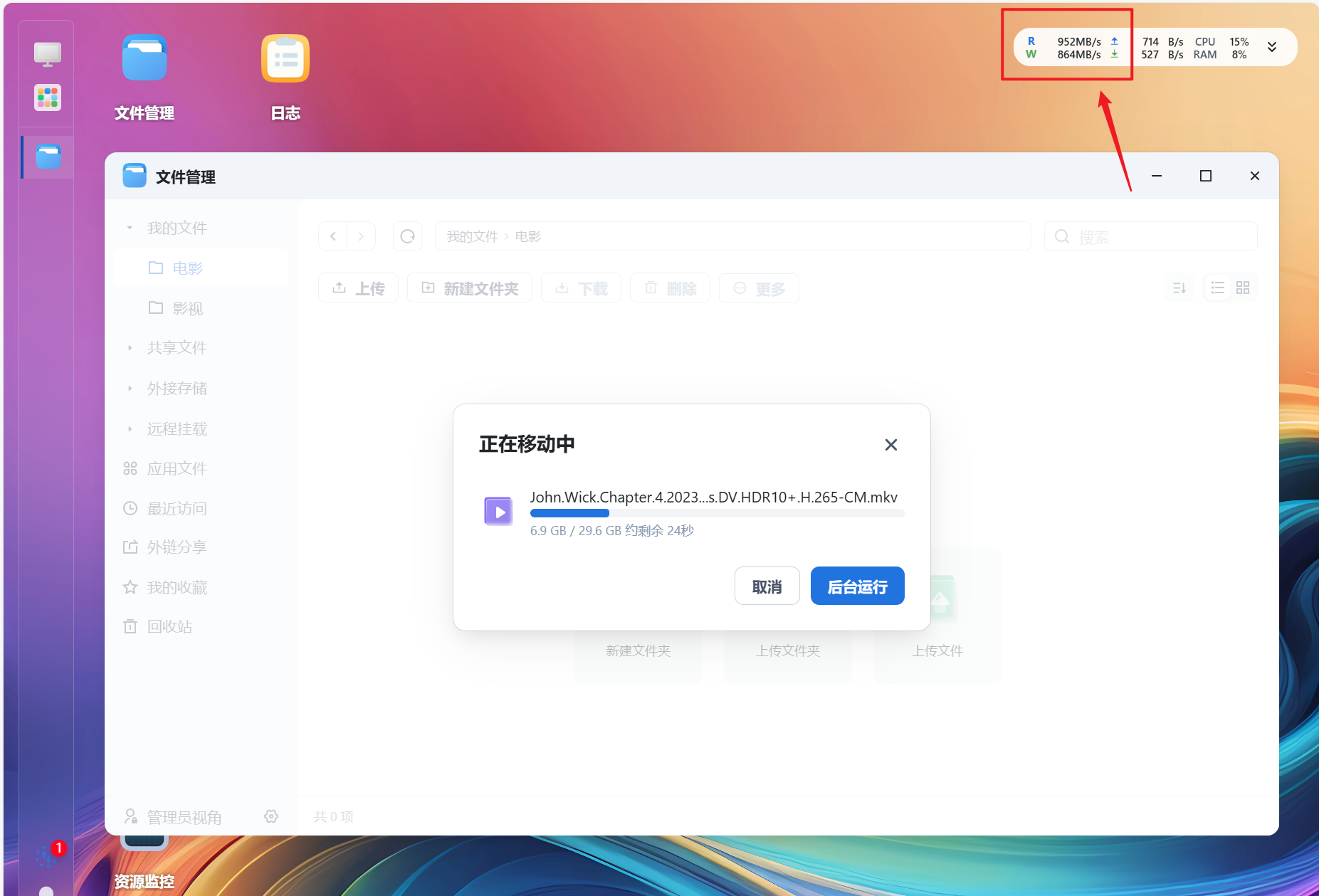Viewport: 1319px width, 896px height.
Task: Expand the 外接存储 tree node
Action: click(x=130, y=388)
